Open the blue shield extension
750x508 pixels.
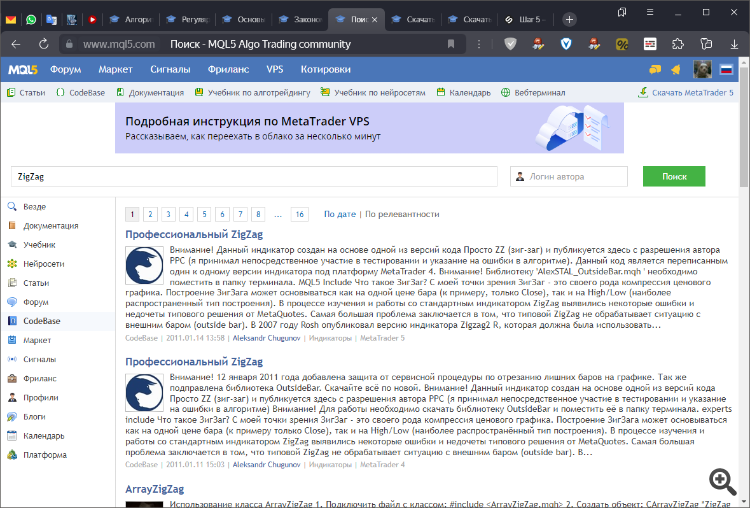[x=566, y=44]
